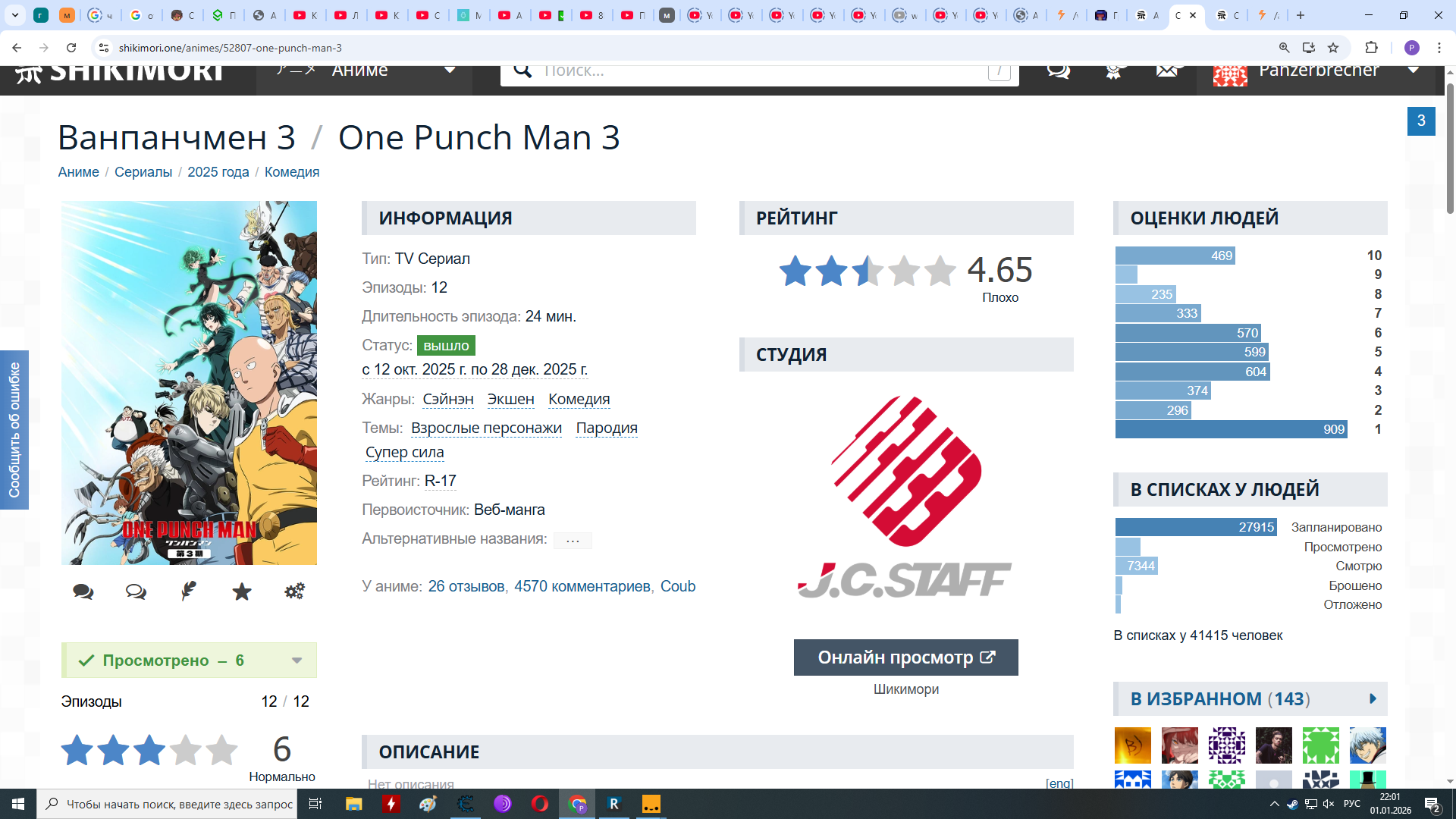Open the forum chat icon in header

(1058, 71)
